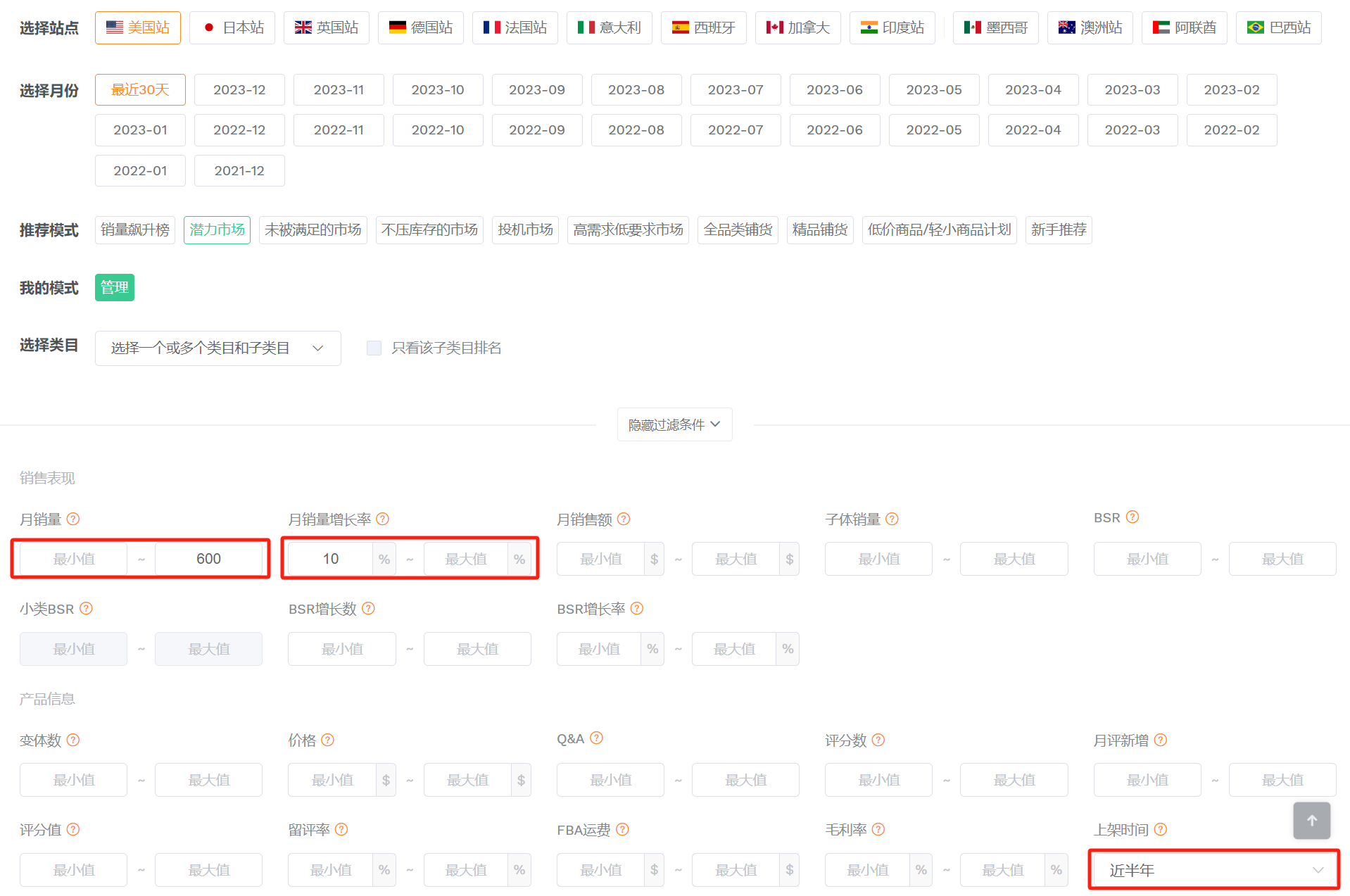Collapse filters with 隐藏过滤条件
Image resolution: width=1350 pixels, height=896 pixels.
pyautogui.click(x=674, y=424)
